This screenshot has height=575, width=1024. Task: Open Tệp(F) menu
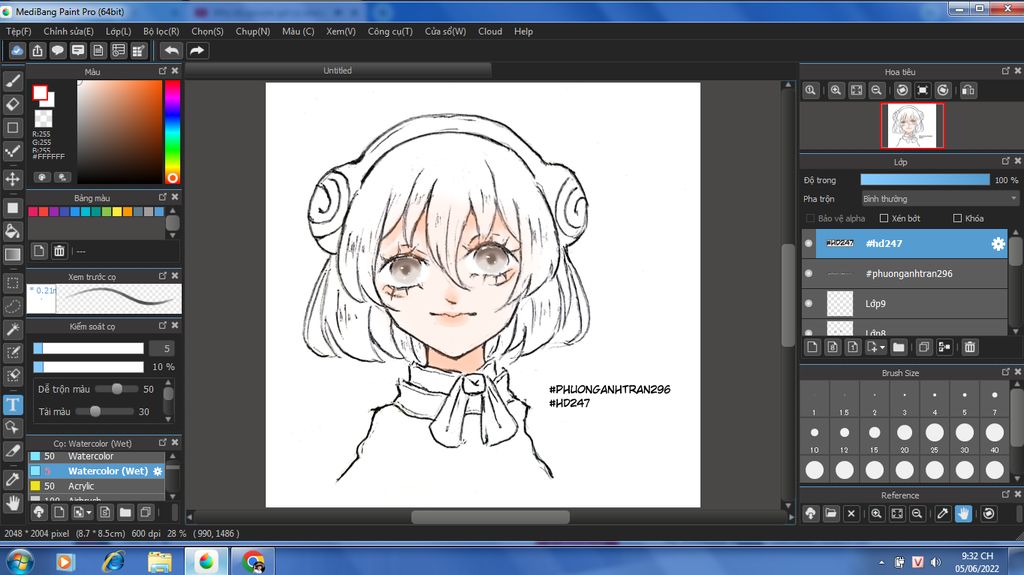[19, 31]
